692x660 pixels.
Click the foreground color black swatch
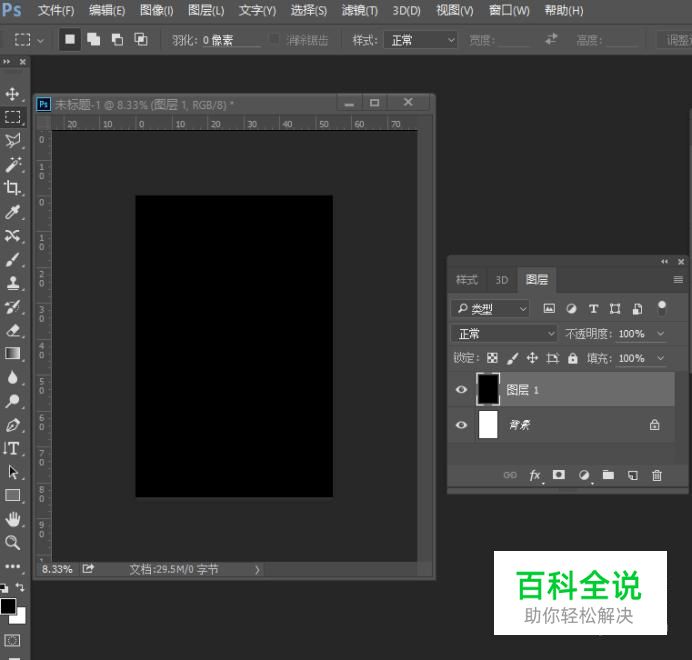tap(8, 606)
